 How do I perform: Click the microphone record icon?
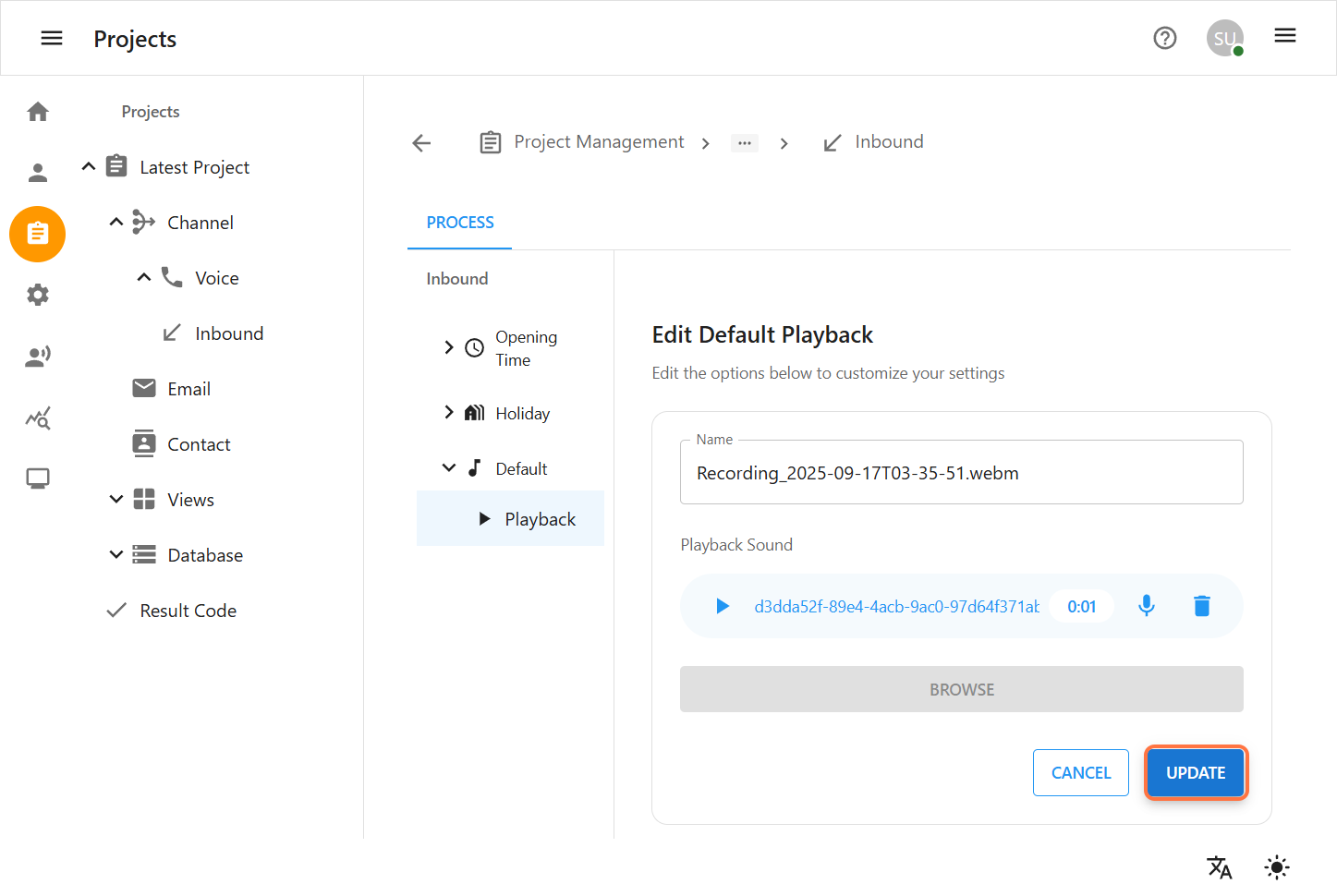(x=1146, y=606)
